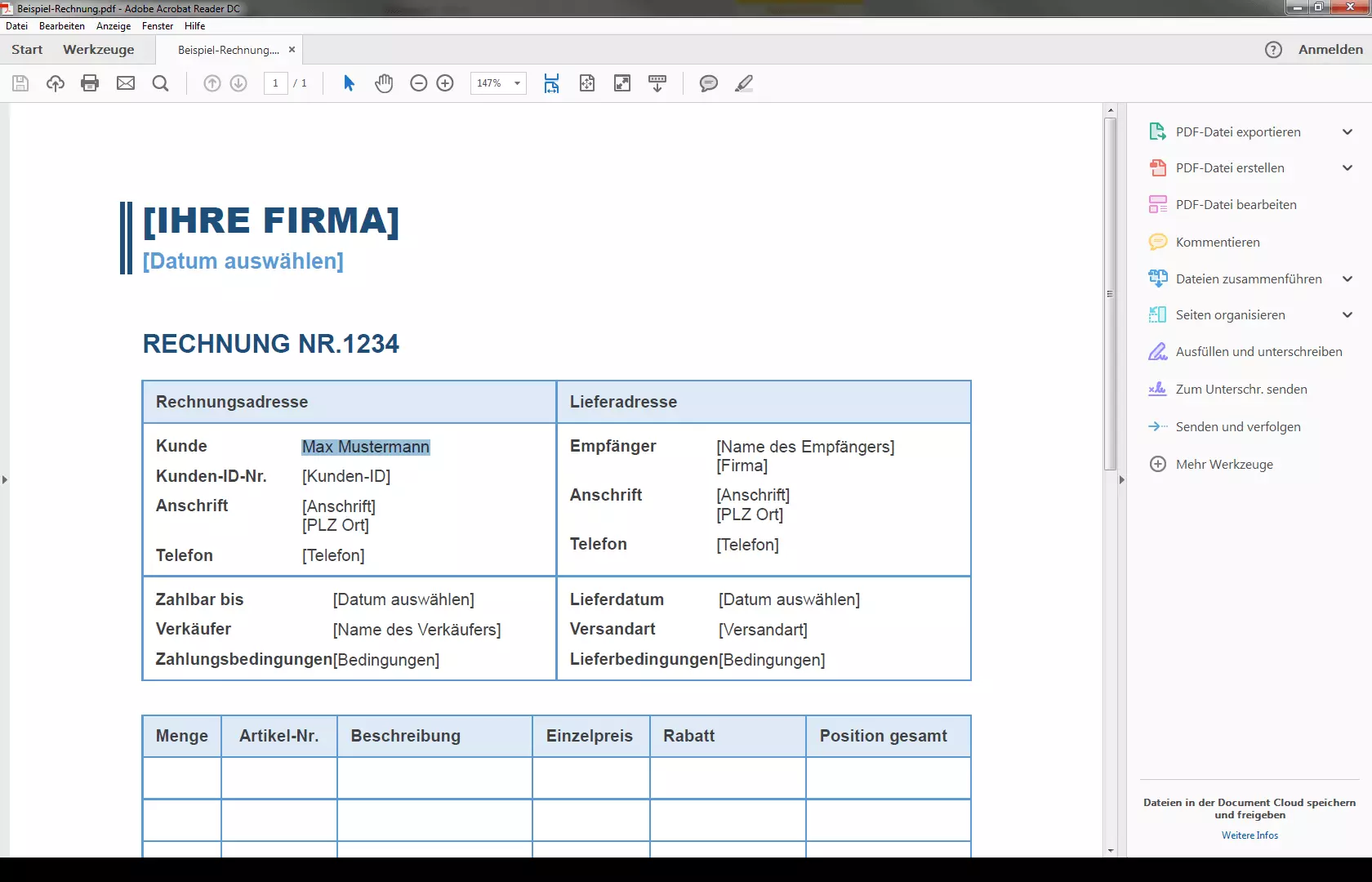This screenshot has width=1372, height=882.
Task: Add a sticky note comment
Action: click(x=709, y=83)
